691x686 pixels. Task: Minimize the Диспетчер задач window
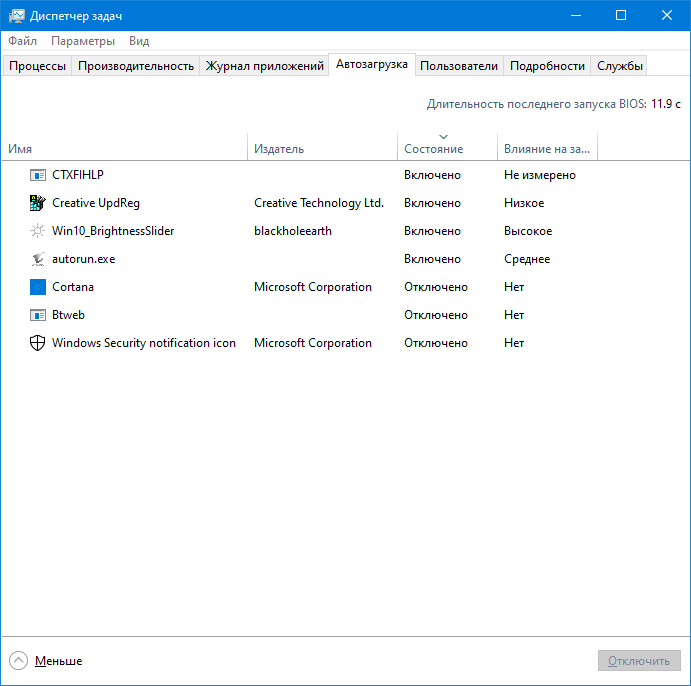576,15
